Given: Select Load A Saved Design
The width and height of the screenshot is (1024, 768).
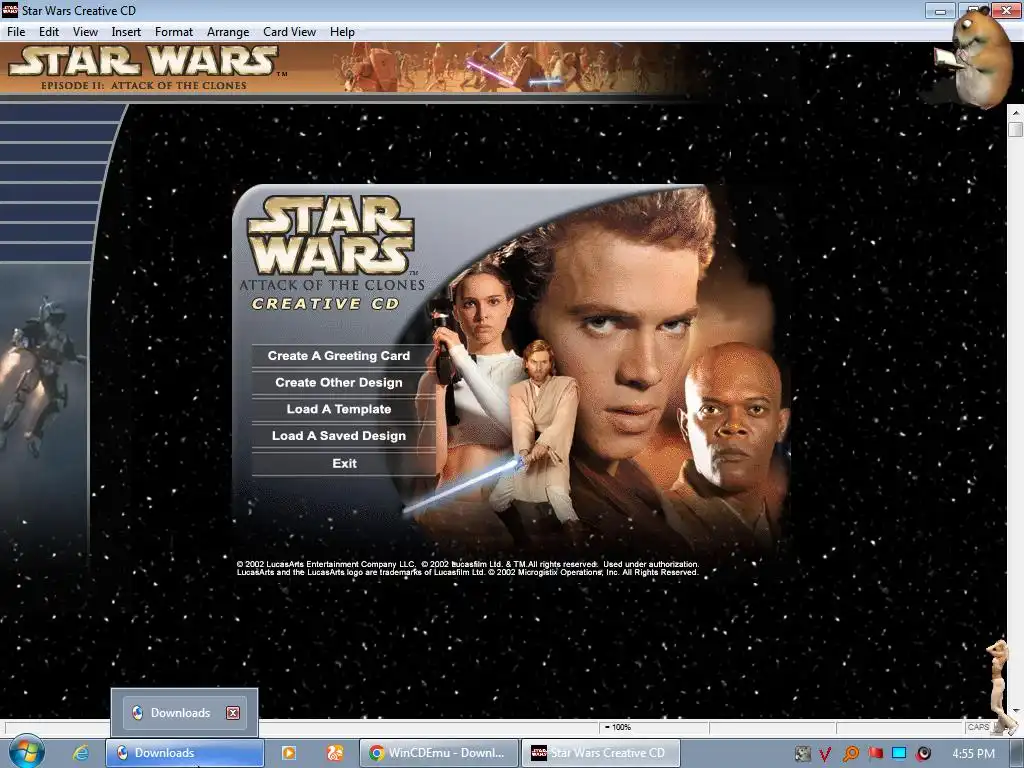Looking at the screenshot, I should (x=344, y=436).
